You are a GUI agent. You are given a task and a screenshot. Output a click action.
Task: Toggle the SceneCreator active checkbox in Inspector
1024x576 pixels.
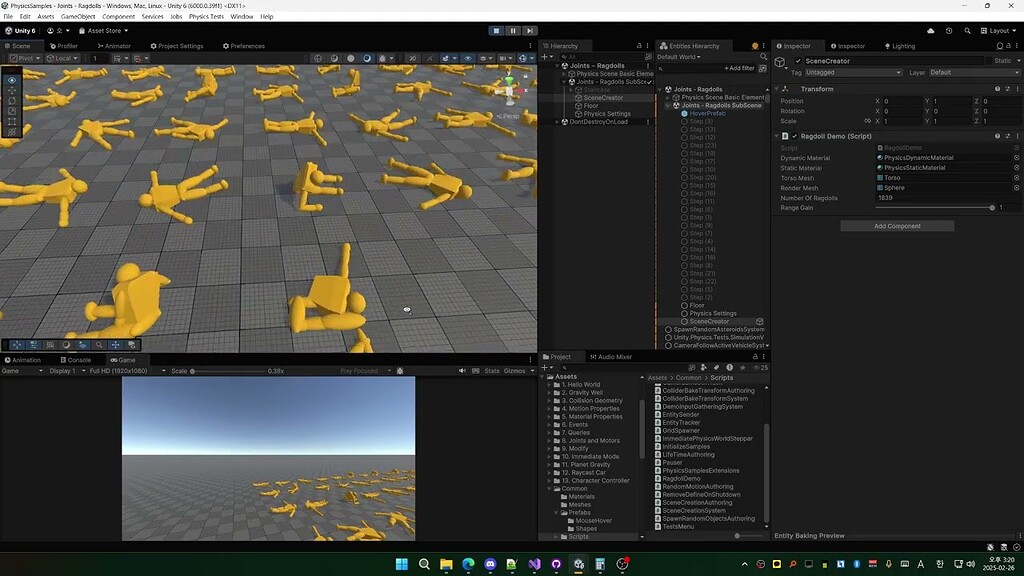tap(798, 61)
